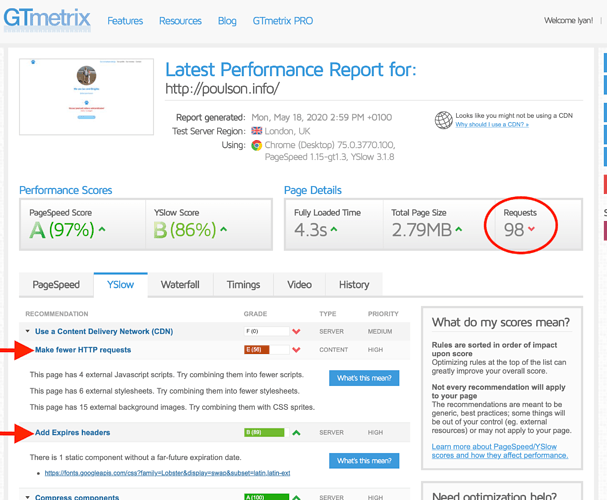Click the GTmetrix logo
The width and height of the screenshot is (607, 500).
pyautogui.click(x=47, y=20)
